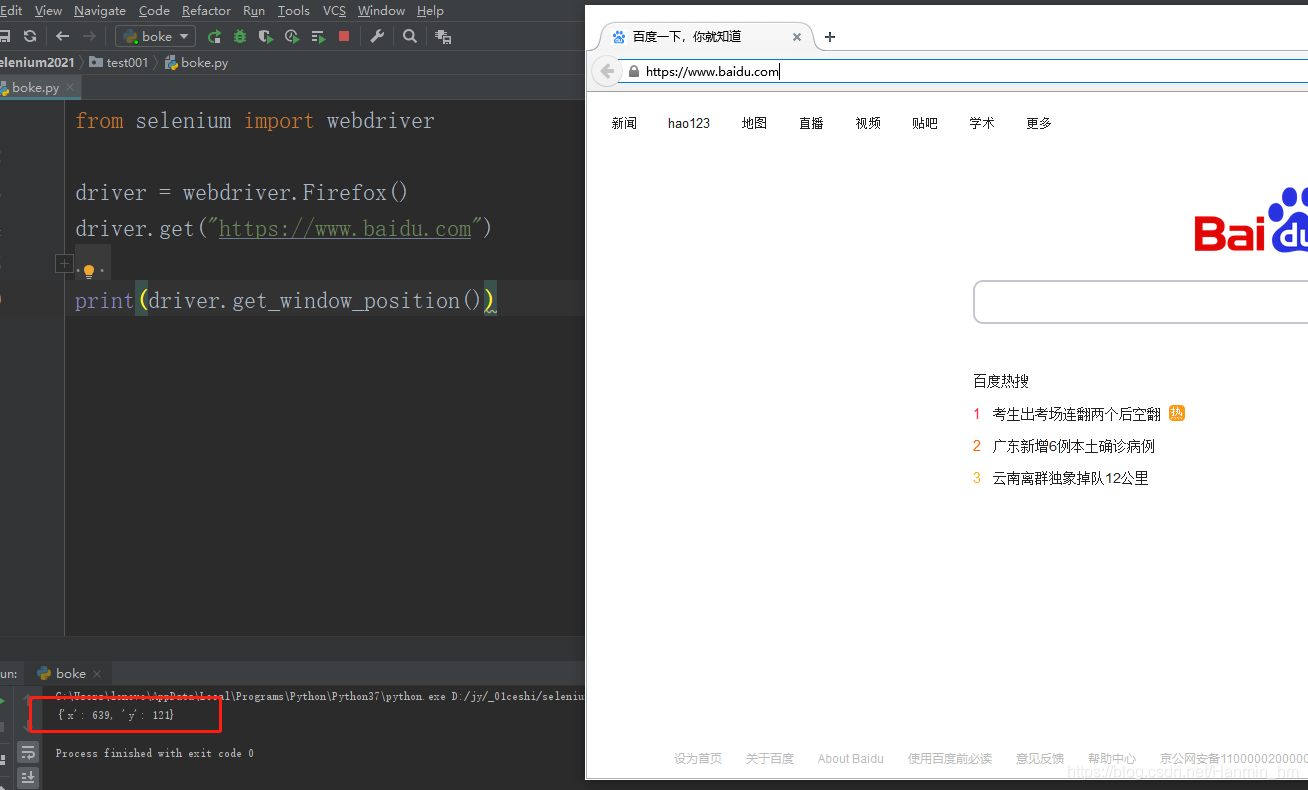Open the Code menu
This screenshot has height=790, width=1308.
pyautogui.click(x=154, y=10)
